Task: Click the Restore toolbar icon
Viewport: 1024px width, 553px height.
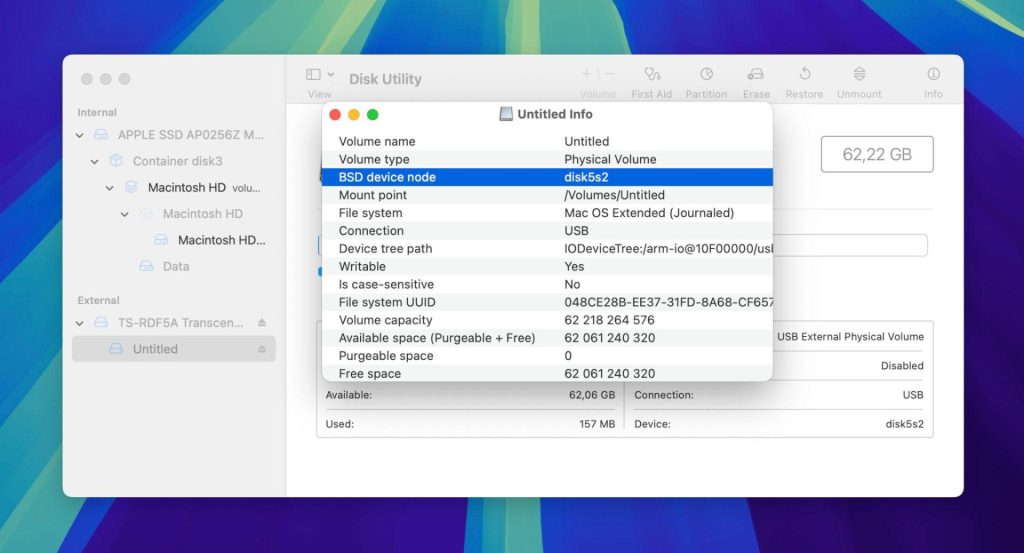Action: 805,74
